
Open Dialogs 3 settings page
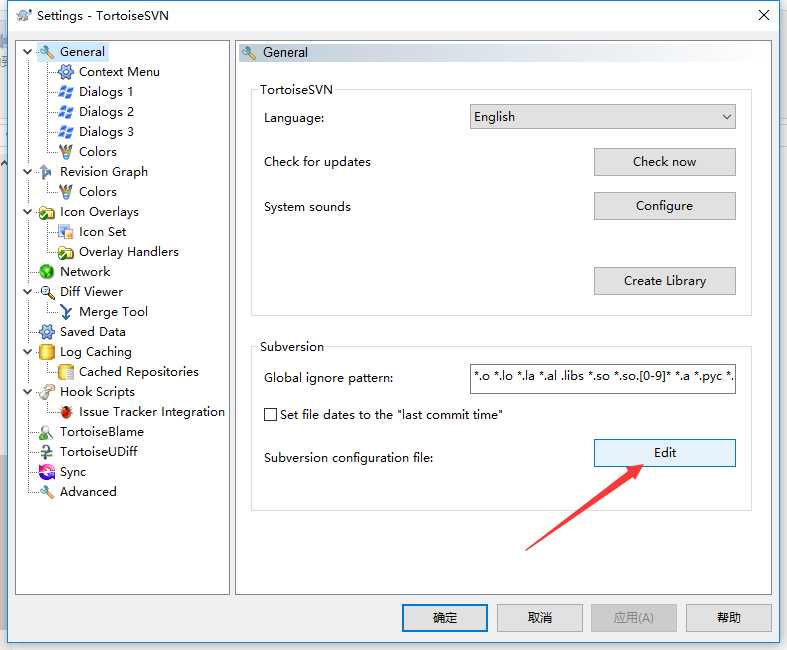point(106,132)
